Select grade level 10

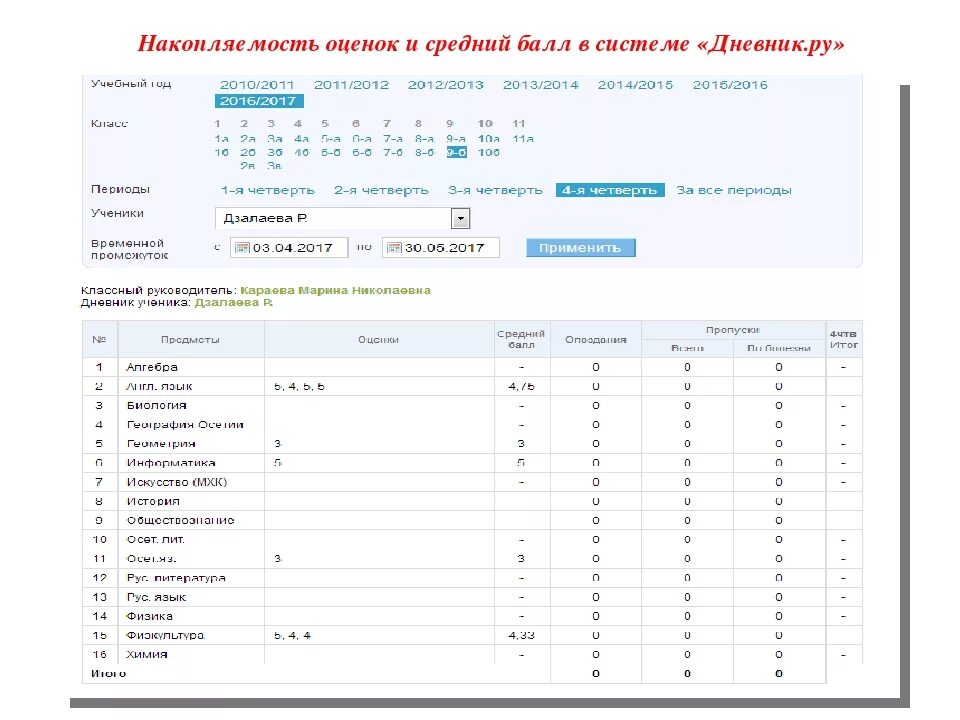(485, 124)
